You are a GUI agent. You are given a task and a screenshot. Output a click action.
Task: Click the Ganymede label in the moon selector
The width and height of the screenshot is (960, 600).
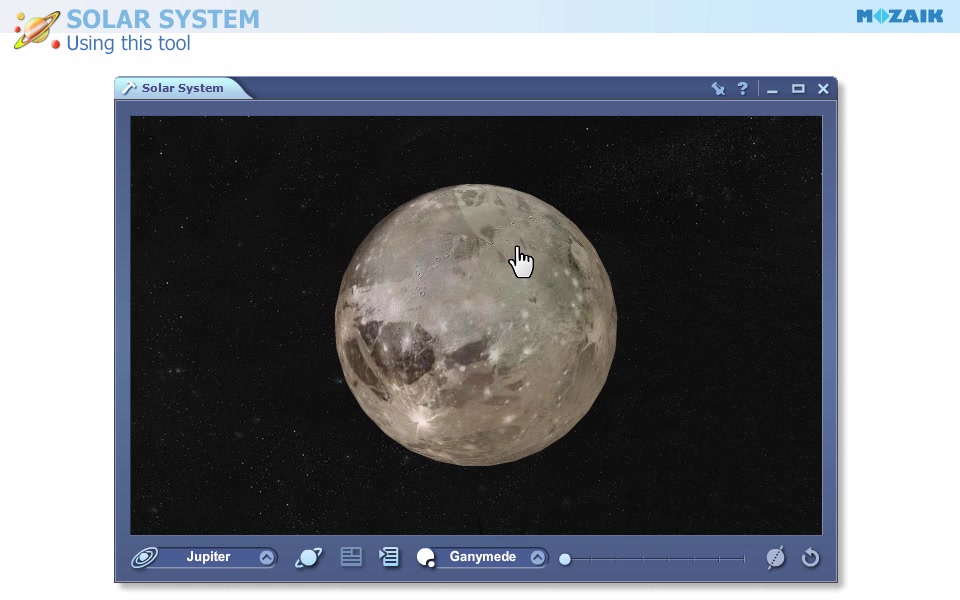[482, 557]
